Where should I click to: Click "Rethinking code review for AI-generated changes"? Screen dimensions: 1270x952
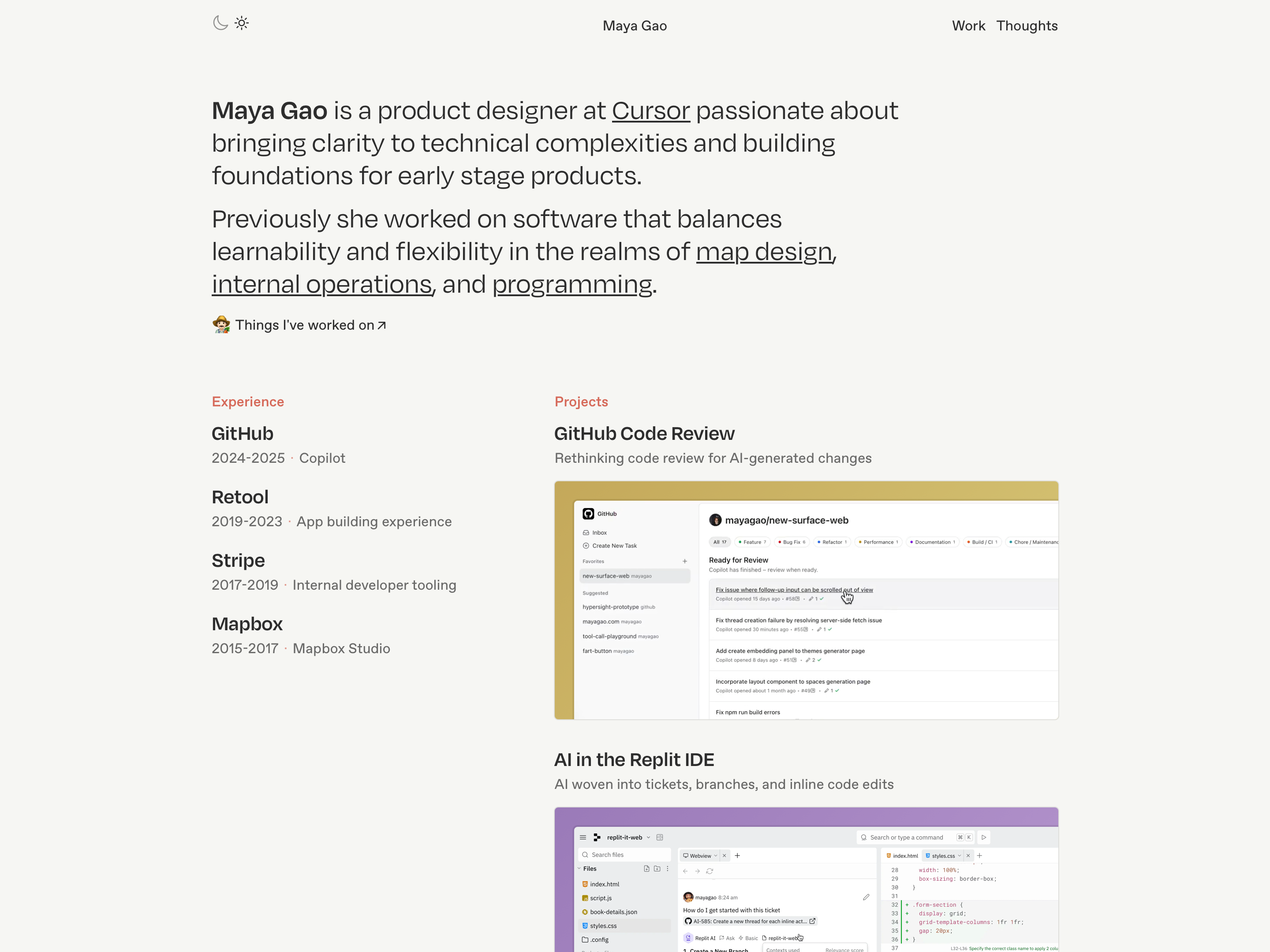(x=713, y=458)
